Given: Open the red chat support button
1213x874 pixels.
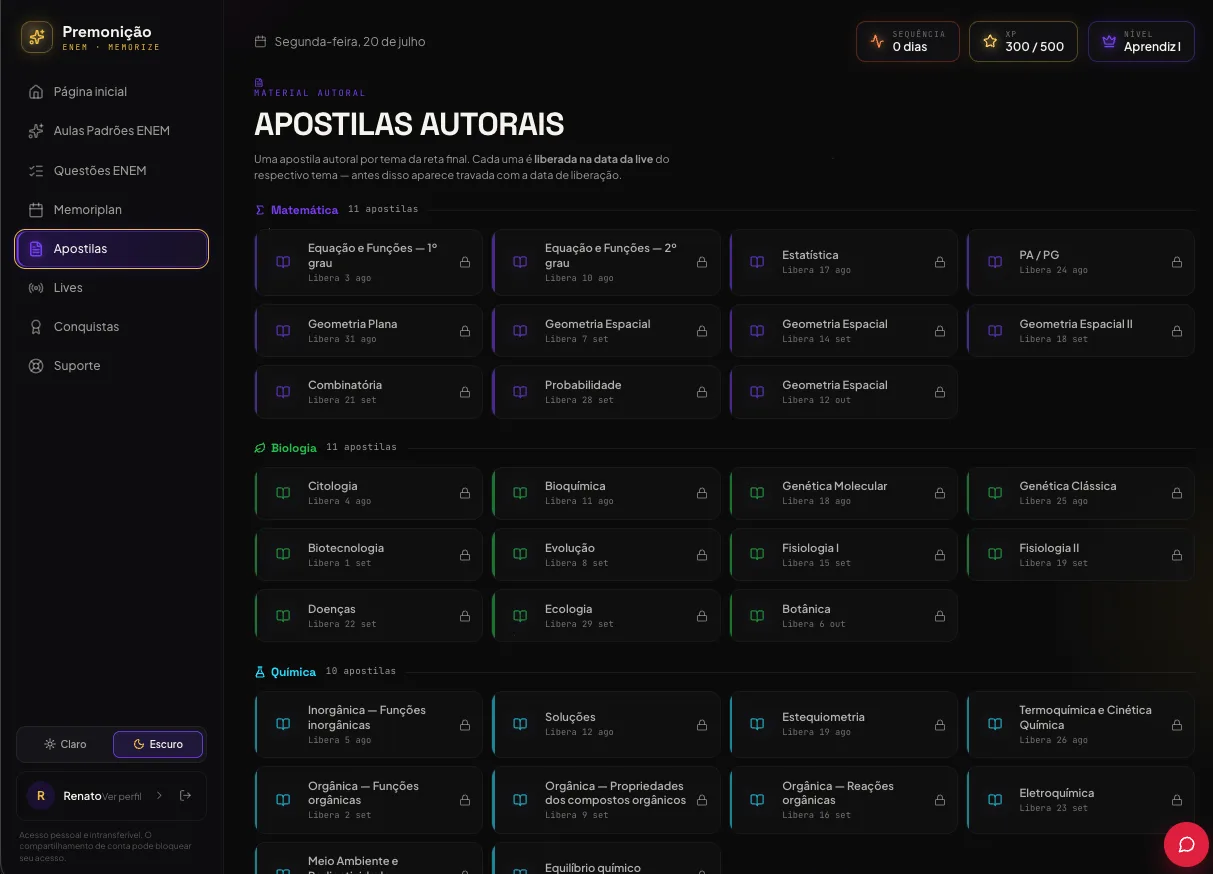Looking at the screenshot, I should tap(1186, 845).
